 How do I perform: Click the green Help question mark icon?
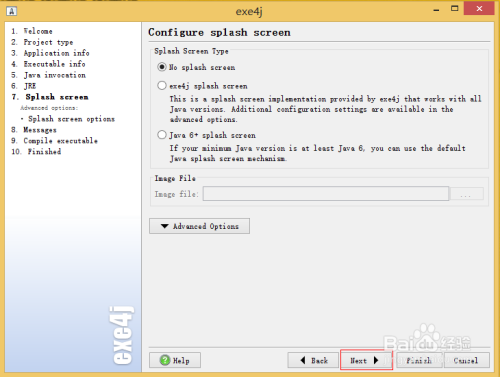coord(165,360)
